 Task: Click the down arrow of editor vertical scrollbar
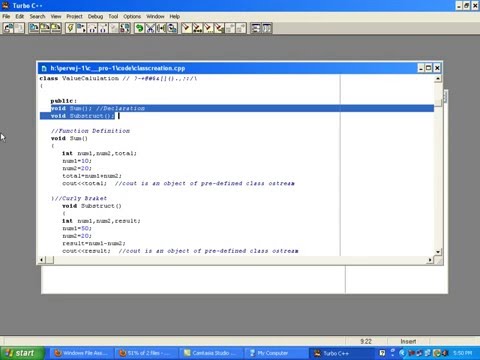438,252
